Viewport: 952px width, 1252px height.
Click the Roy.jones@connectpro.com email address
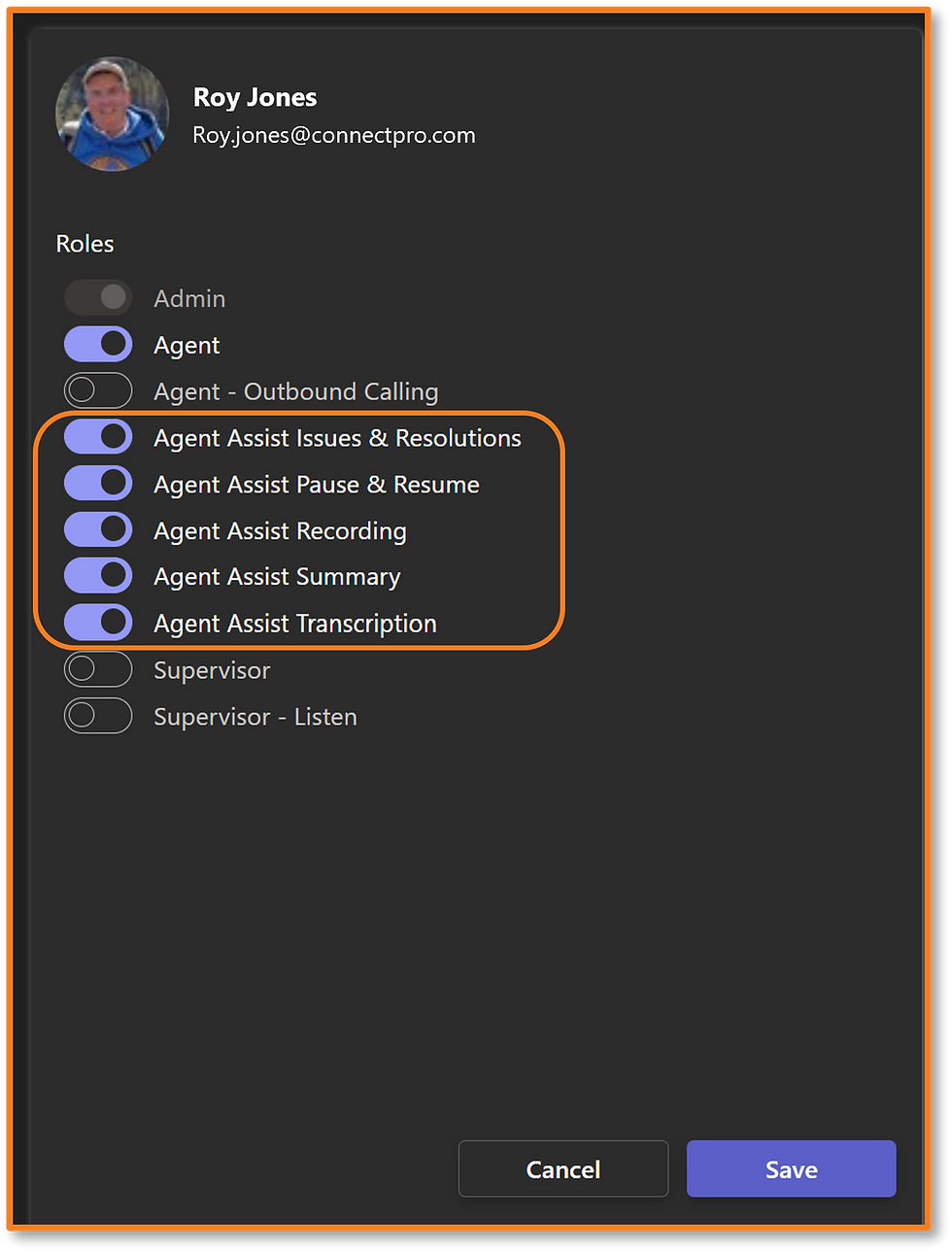coord(334,135)
